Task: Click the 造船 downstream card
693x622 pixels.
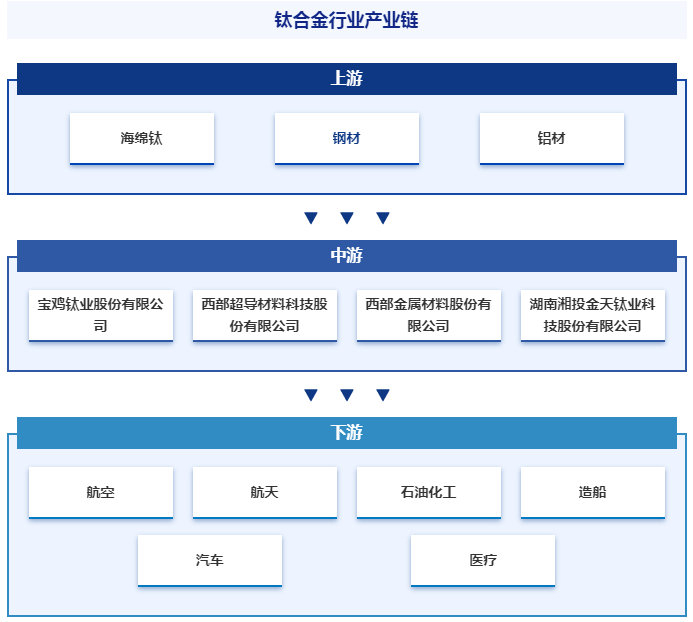Action: (x=593, y=492)
